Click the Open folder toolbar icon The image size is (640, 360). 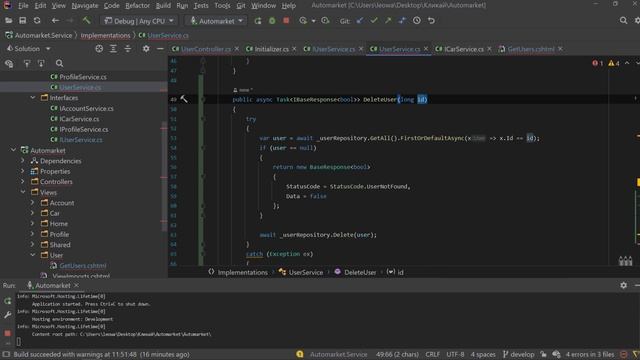pos(8,20)
